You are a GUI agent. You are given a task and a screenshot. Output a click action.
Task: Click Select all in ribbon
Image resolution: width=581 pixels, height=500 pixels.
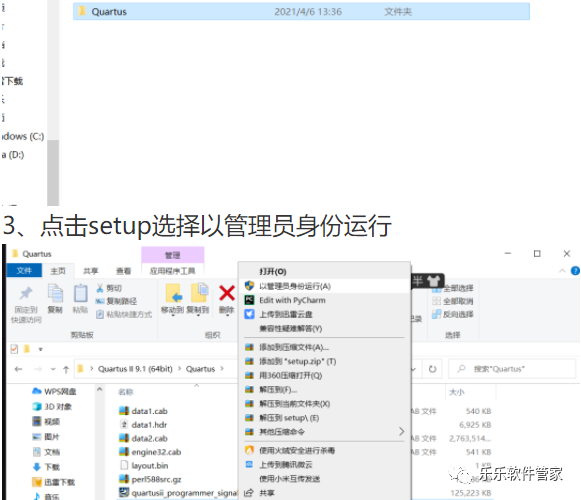453,288
